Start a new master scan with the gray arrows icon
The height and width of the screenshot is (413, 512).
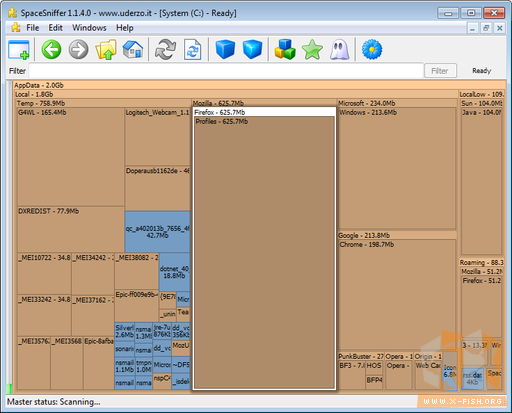click(x=165, y=50)
